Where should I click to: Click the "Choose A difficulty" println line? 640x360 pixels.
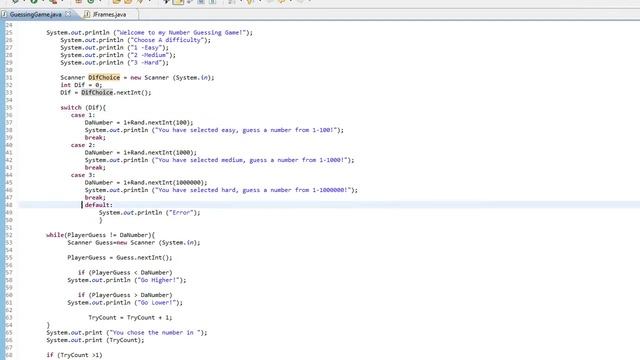point(136,40)
